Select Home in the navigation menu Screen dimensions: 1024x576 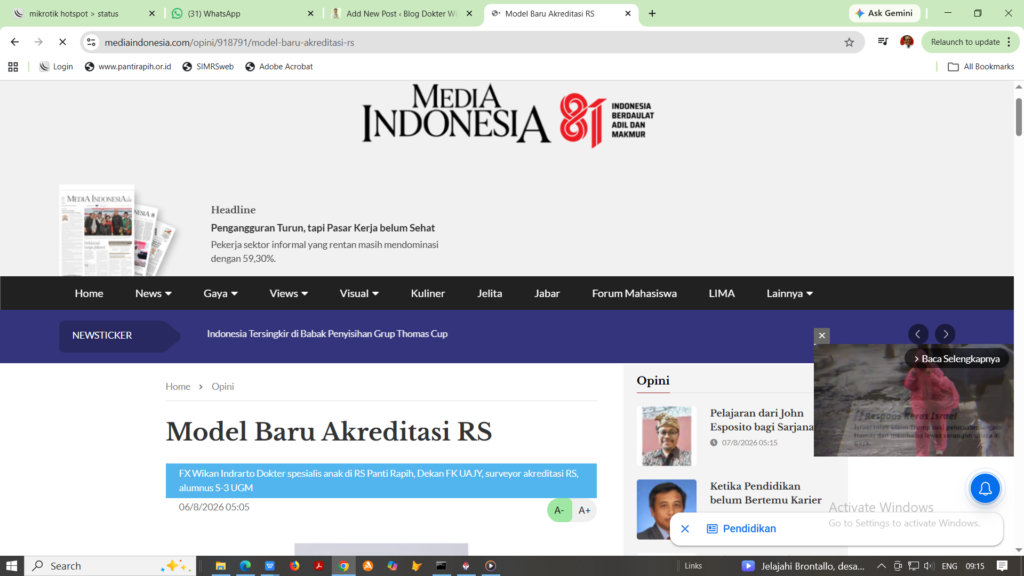click(89, 293)
